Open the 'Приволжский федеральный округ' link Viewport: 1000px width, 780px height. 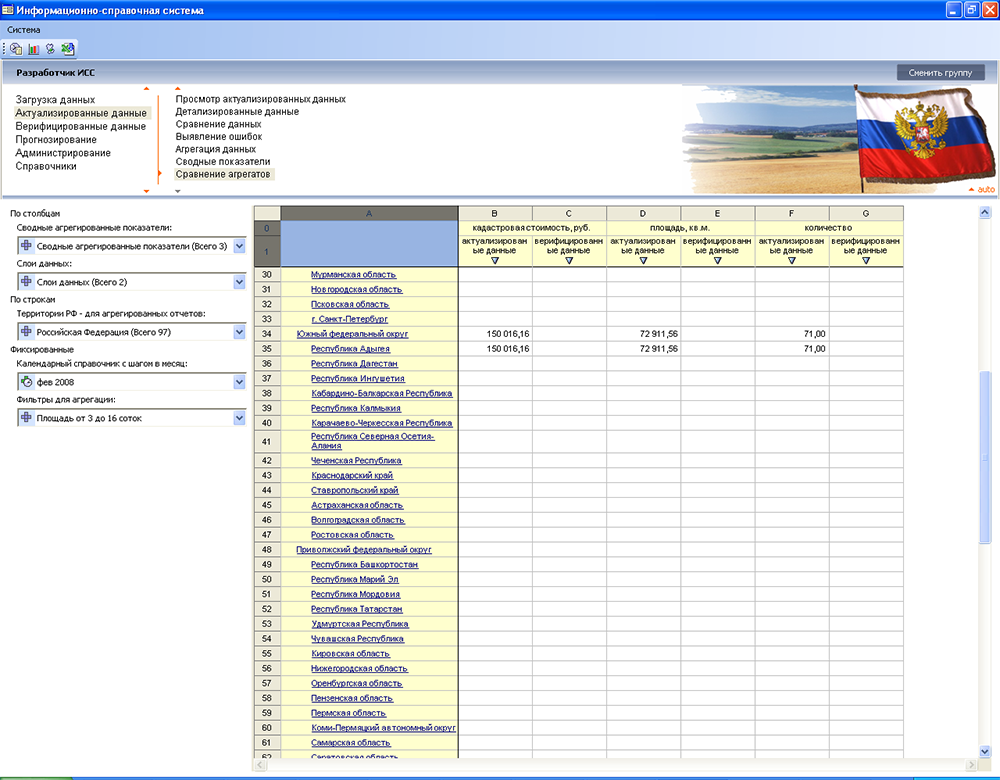pos(363,549)
